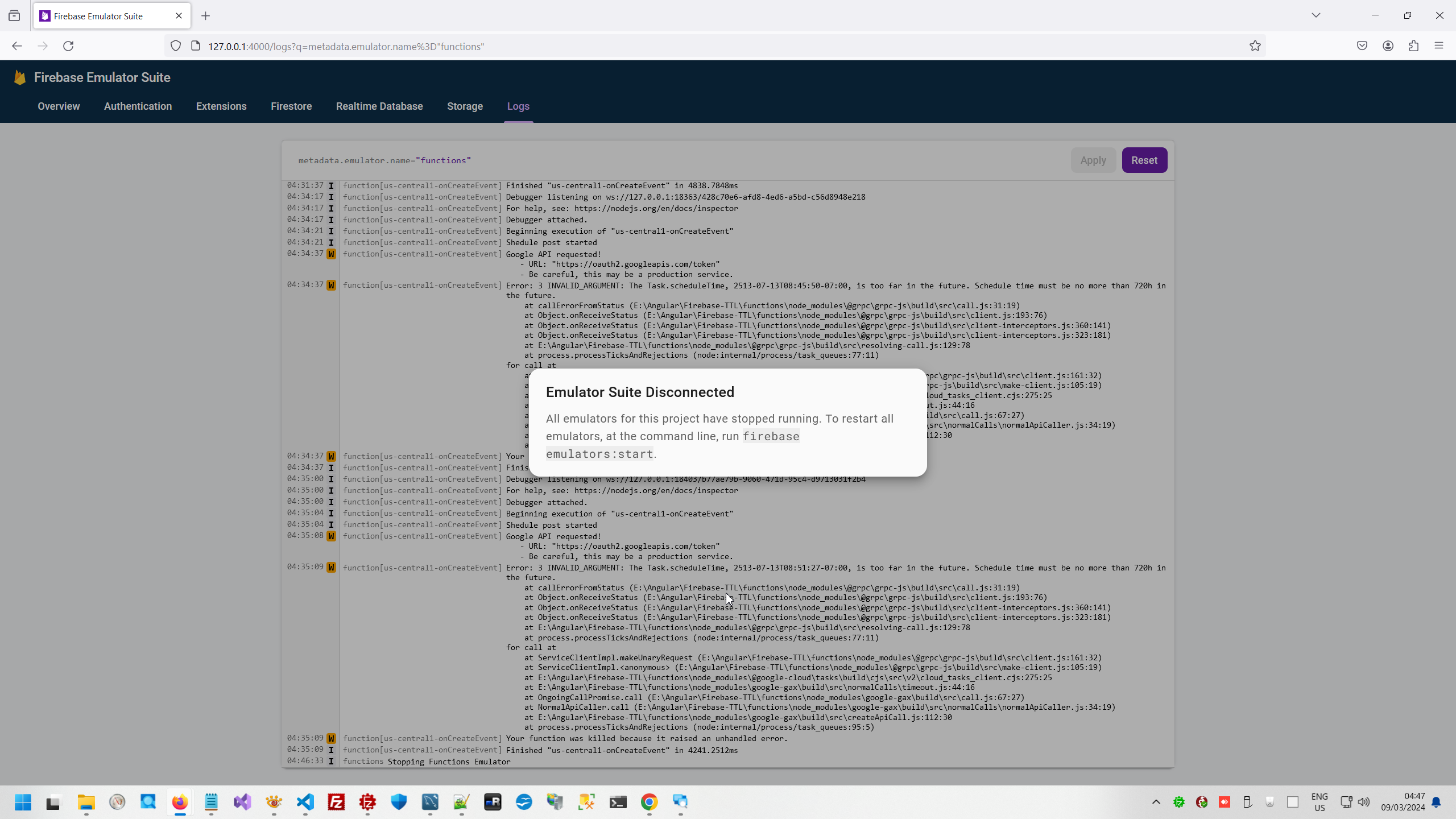
Task: Open Firefox extensions puzzle icon
Action: click(x=1413, y=46)
